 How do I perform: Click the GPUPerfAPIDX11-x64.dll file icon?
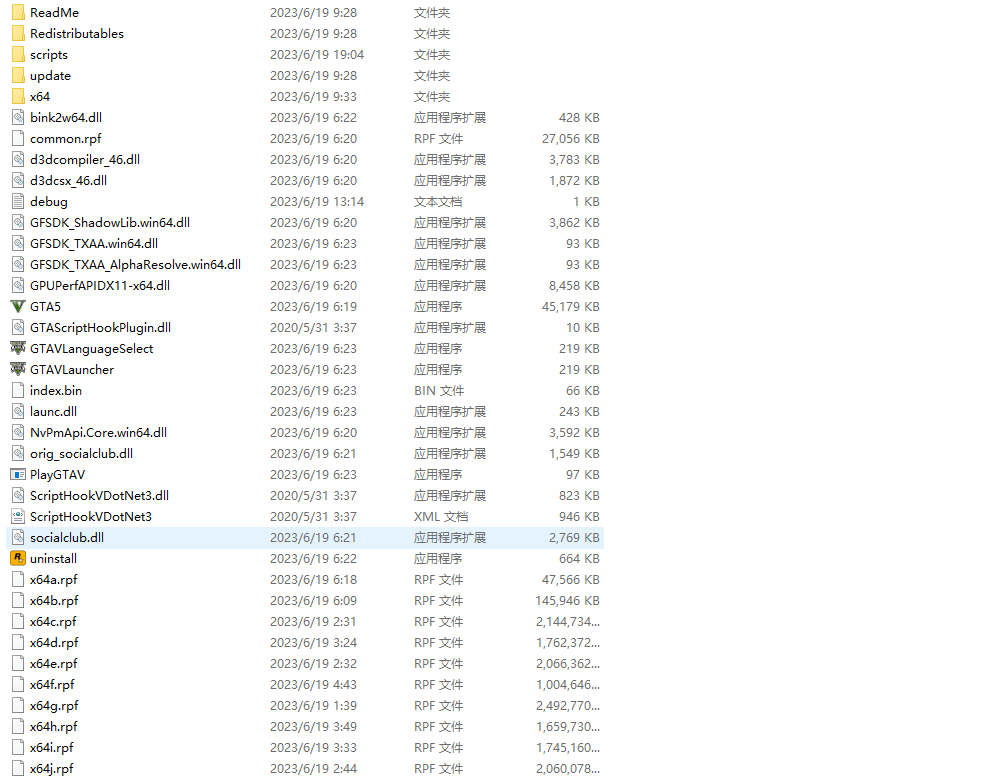click(18, 285)
